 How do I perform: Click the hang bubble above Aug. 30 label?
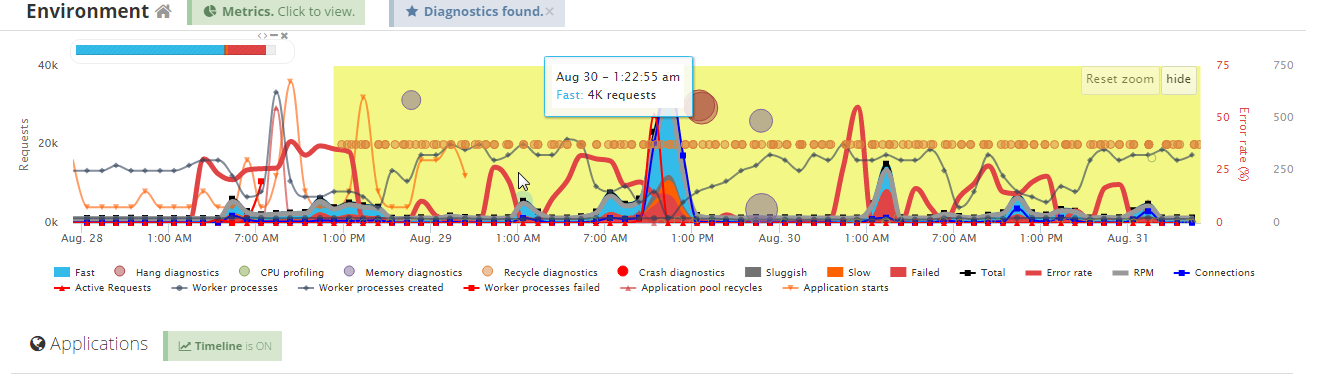point(761,122)
